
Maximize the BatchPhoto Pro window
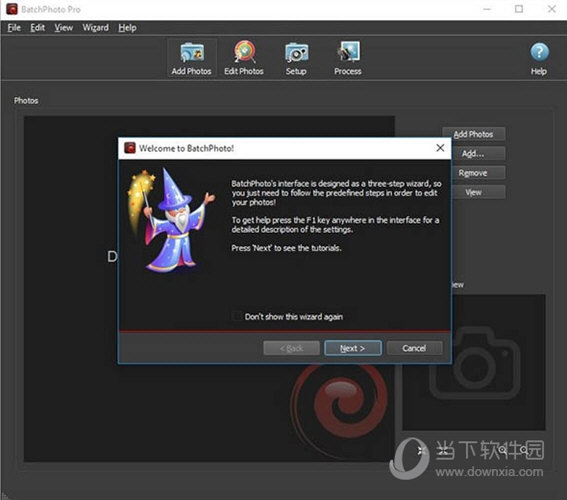[x=519, y=9]
